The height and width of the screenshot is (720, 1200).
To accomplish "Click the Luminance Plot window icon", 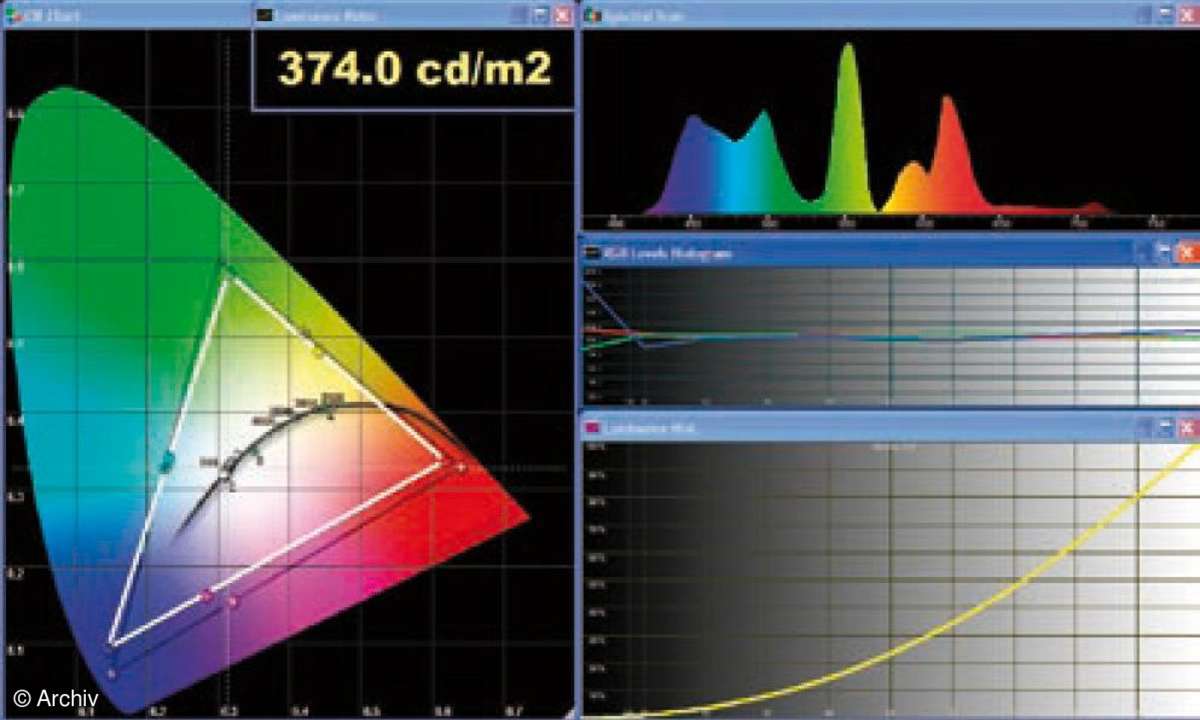I will click(x=591, y=428).
